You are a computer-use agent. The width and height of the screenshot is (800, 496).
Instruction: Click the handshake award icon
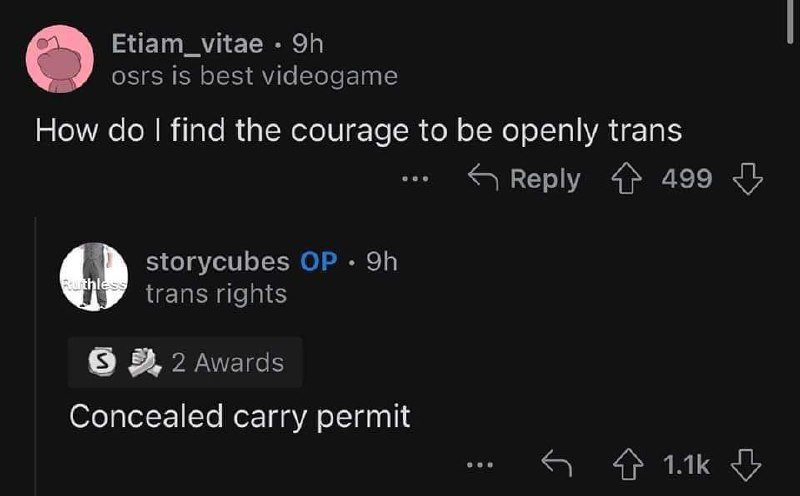pyautogui.click(x=144, y=362)
